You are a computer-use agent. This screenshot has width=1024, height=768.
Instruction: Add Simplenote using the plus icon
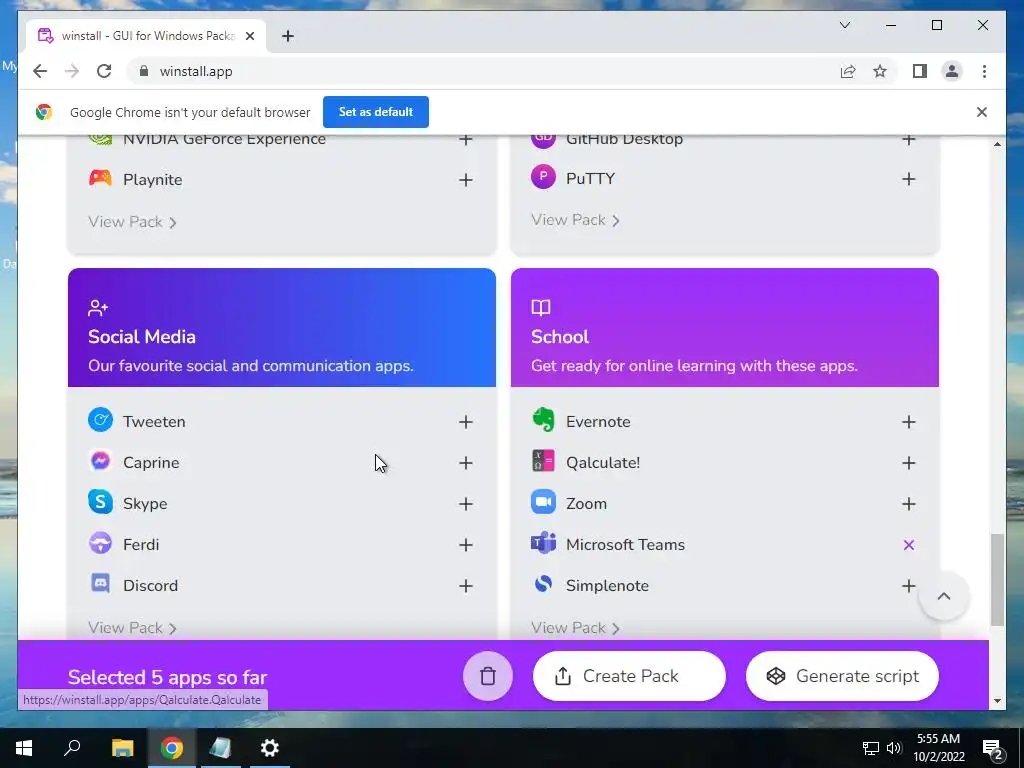908,586
